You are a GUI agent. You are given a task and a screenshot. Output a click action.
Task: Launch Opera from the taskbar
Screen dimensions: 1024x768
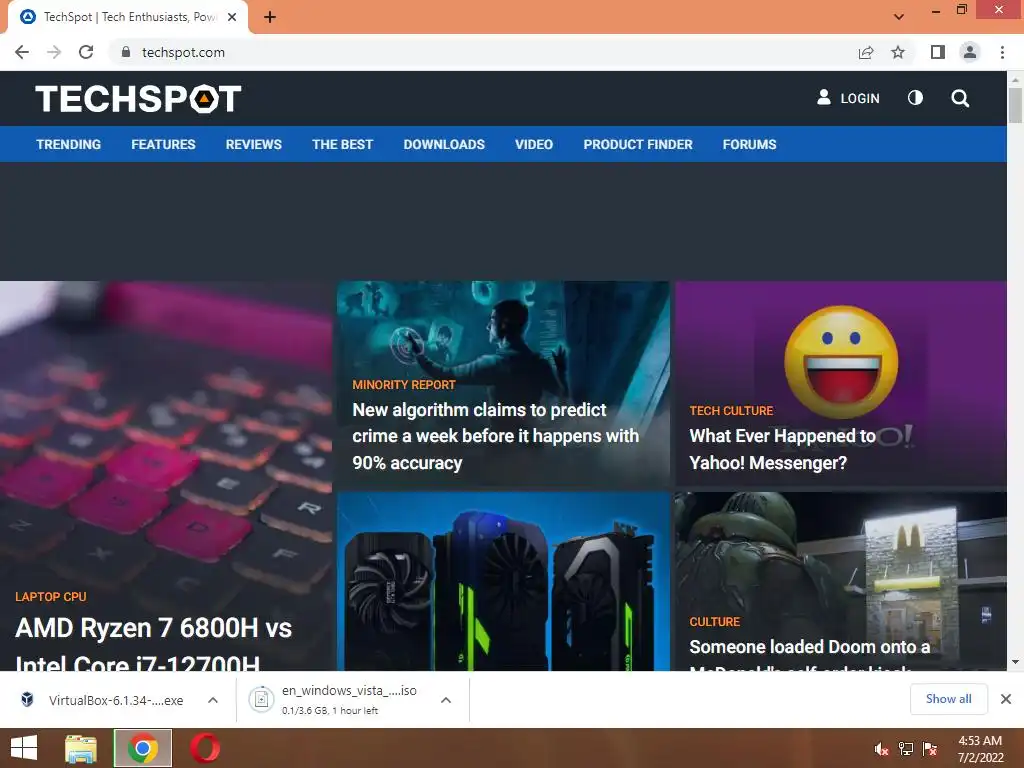tap(204, 748)
